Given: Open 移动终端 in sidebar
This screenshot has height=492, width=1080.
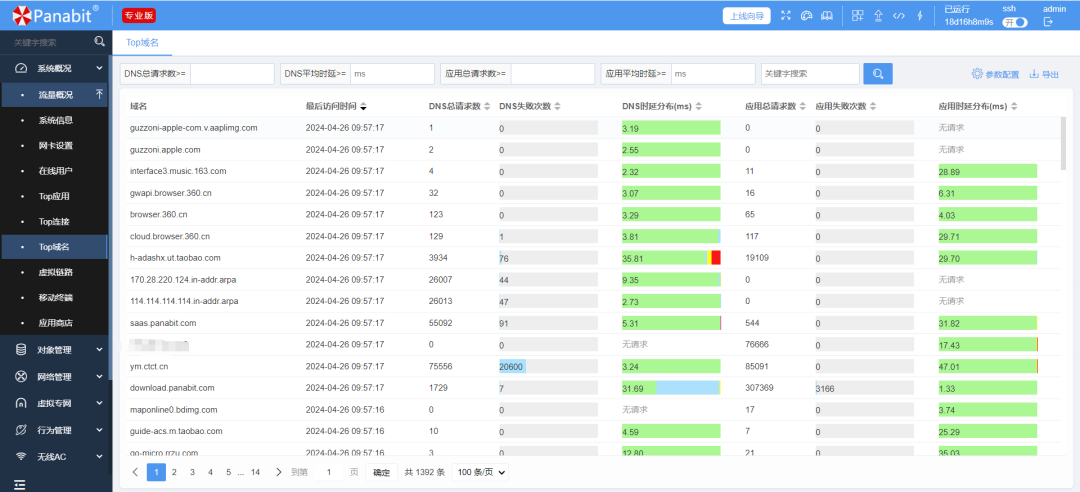Looking at the screenshot, I should [56, 298].
